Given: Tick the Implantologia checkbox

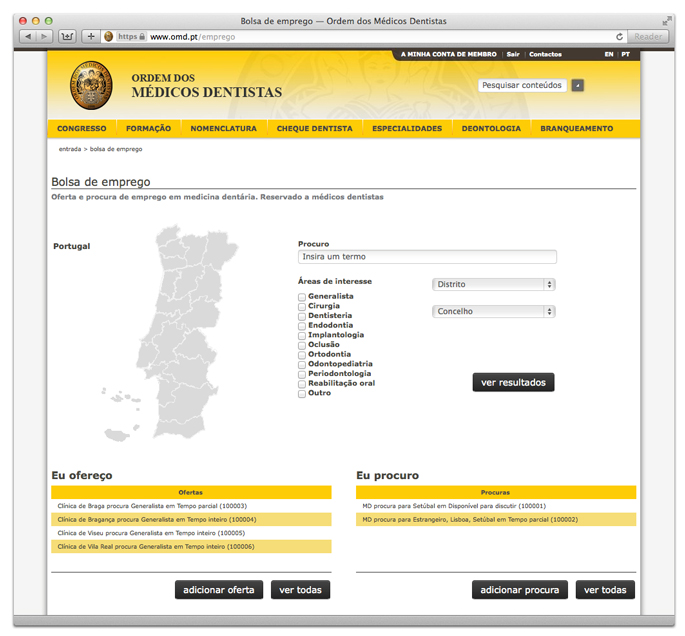Looking at the screenshot, I should pyautogui.click(x=302, y=336).
